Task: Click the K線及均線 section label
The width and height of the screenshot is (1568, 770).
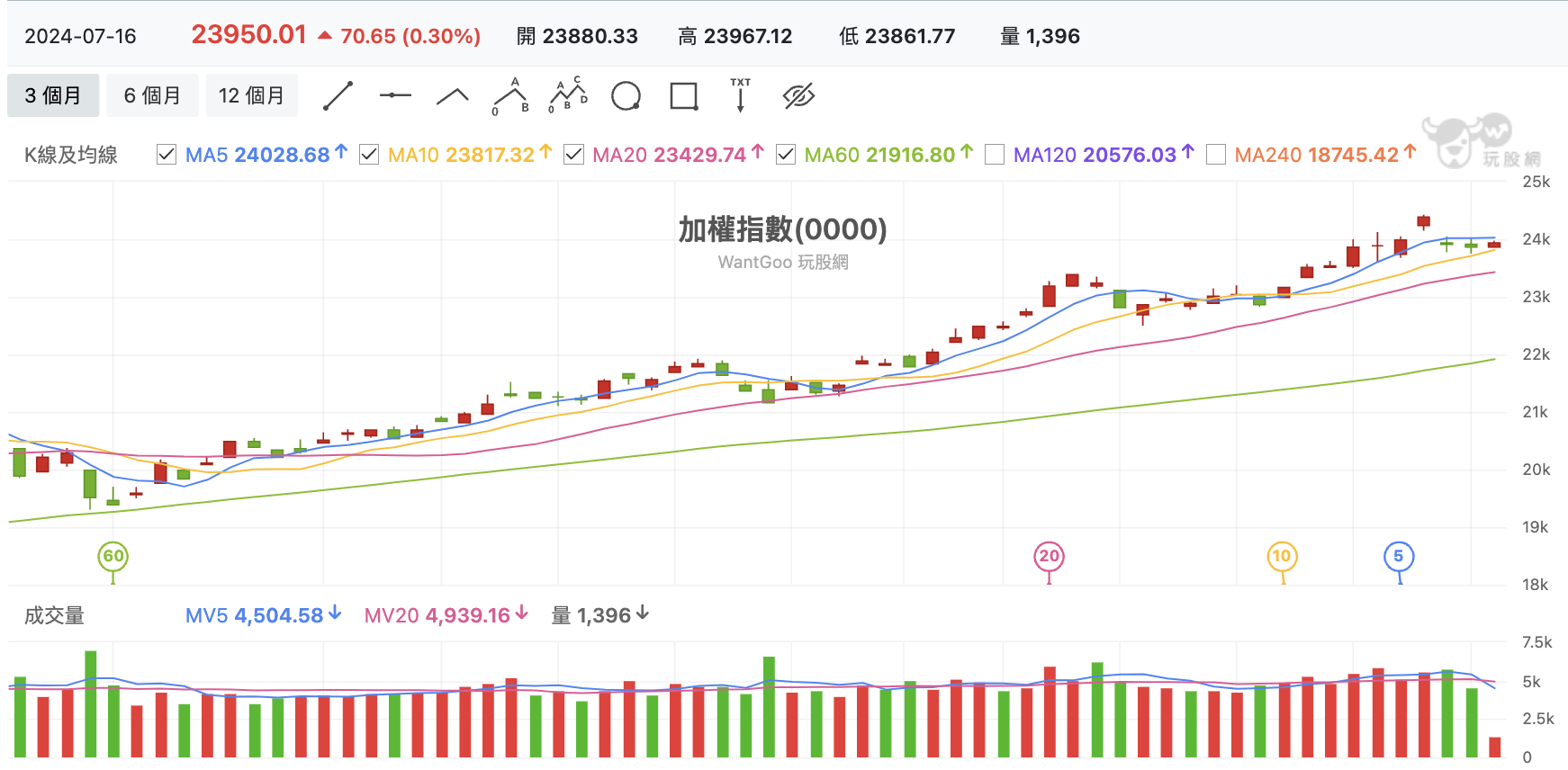Action: click(x=71, y=155)
